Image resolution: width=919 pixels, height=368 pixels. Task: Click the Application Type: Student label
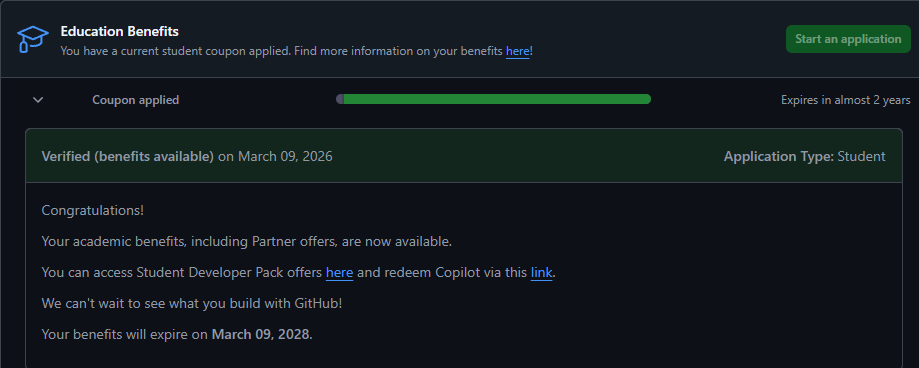point(805,156)
